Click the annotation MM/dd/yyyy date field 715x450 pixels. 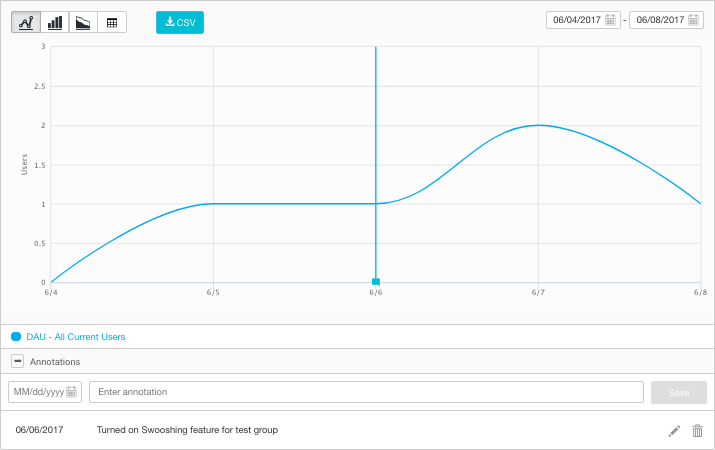[x=38, y=392]
